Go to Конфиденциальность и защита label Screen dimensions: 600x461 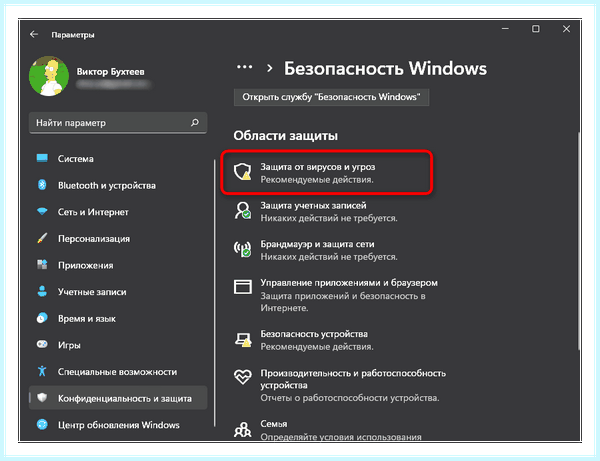coord(125,398)
